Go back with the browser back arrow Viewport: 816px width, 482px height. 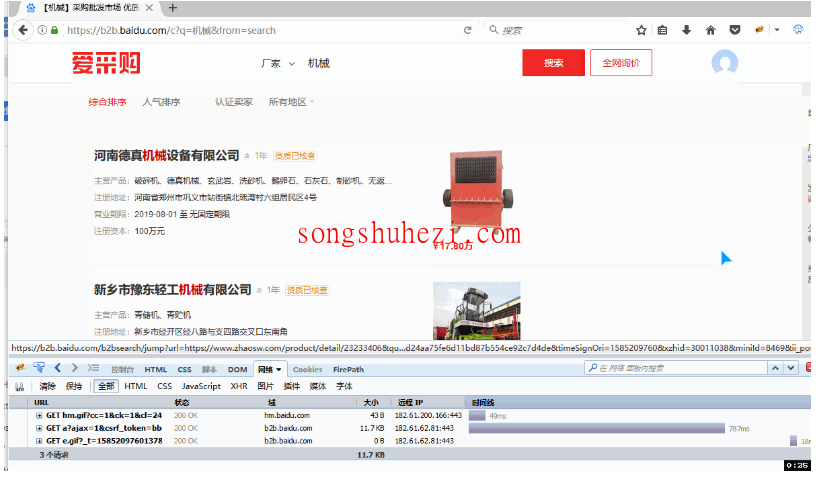click(22, 30)
